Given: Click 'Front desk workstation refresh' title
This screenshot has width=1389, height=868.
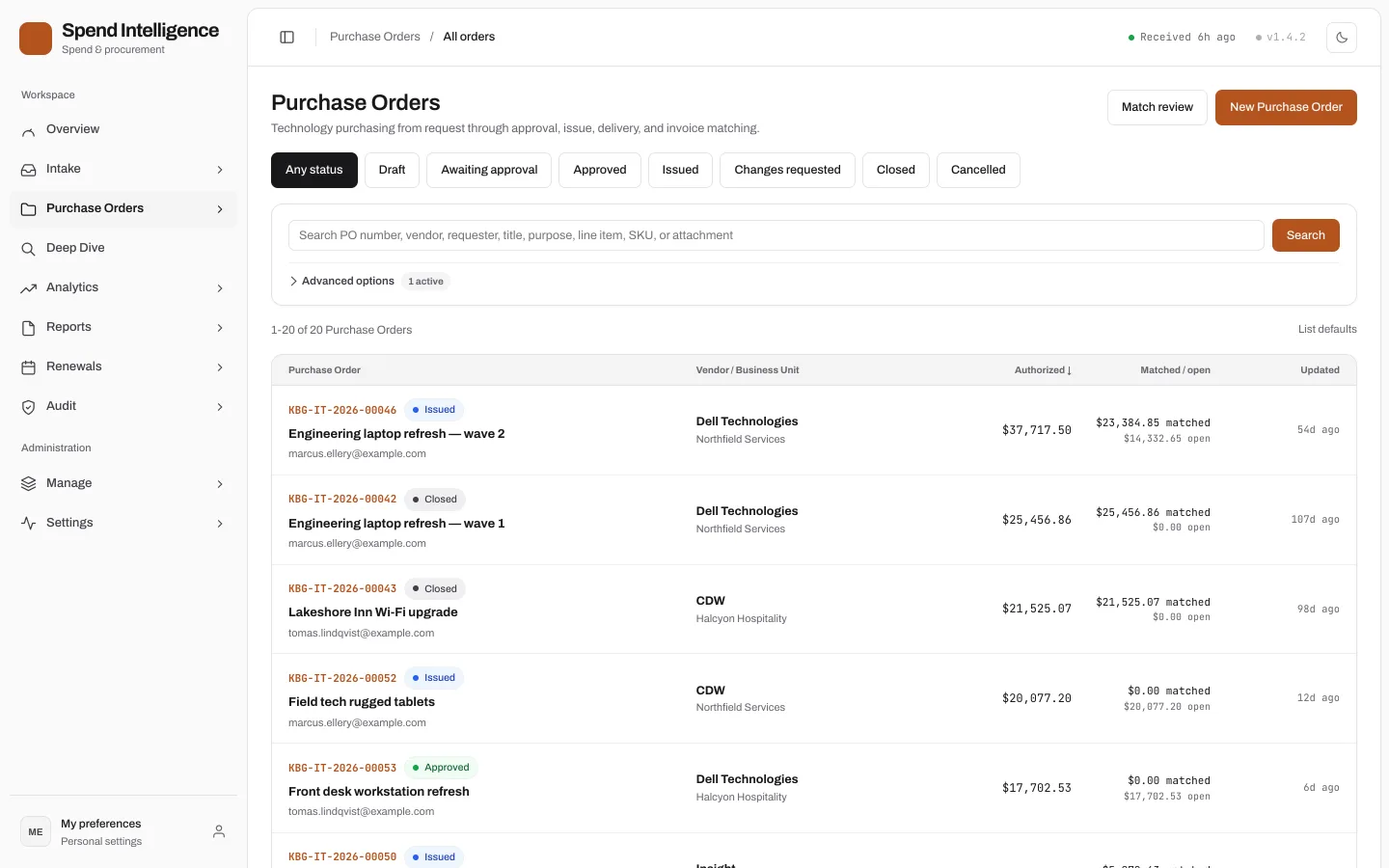Looking at the screenshot, I should pos(379,792).
